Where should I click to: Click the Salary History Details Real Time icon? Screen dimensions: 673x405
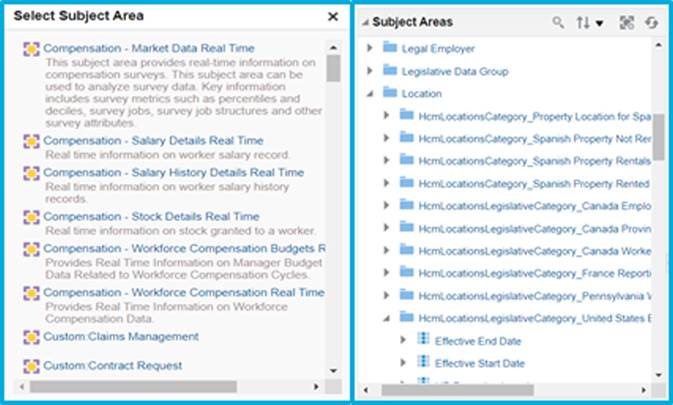tap(31, 173)
